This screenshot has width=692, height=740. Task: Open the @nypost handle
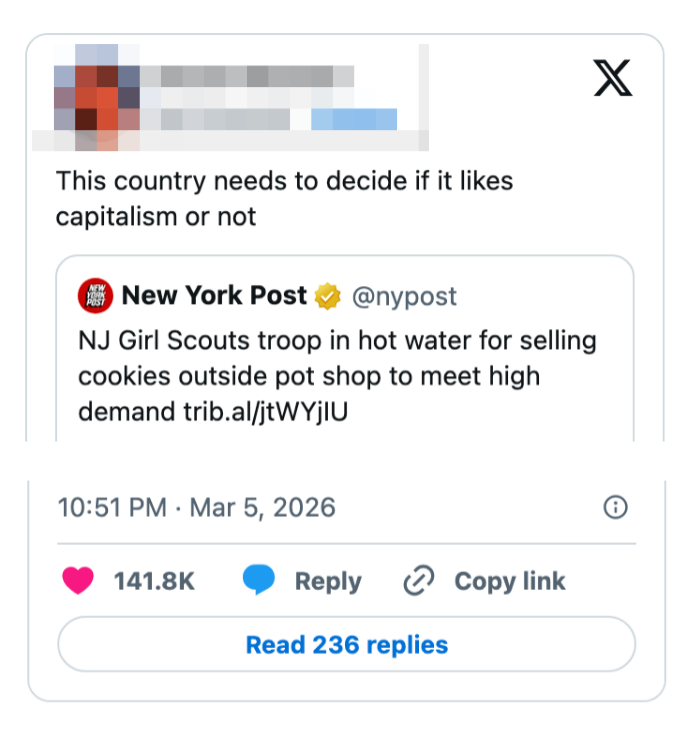[x=402, y=296]
